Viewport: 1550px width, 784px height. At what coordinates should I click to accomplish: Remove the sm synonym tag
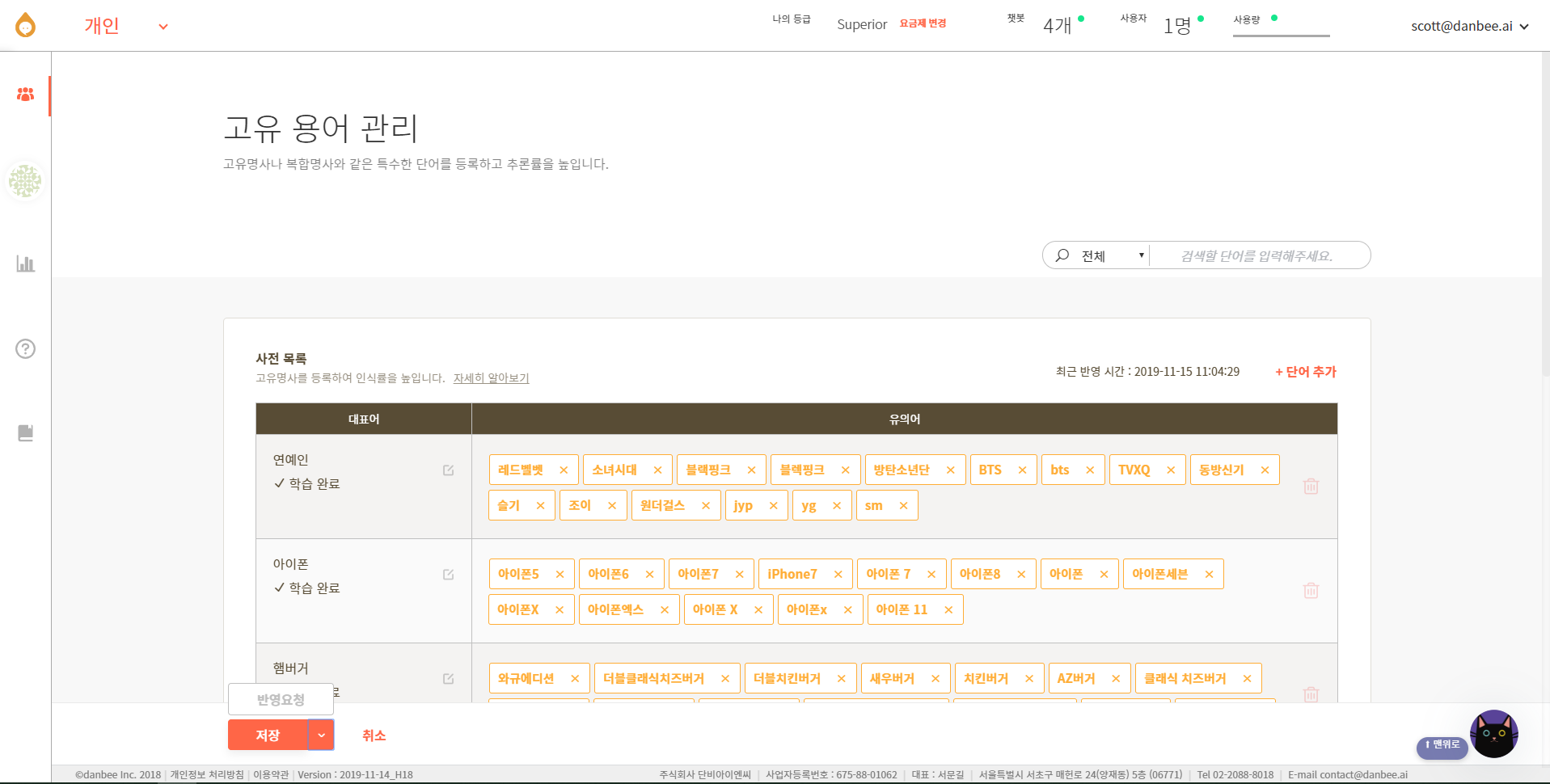(903, 506)
